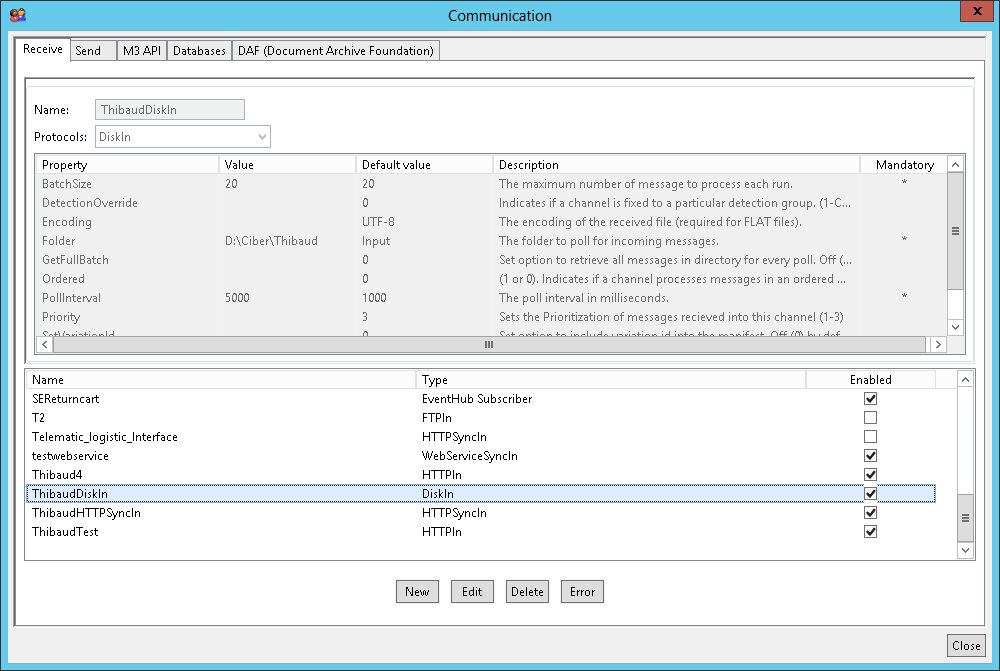Click the Communication app icon in title bar
The height and width of the screenshot is (671, 1000).
[x=16, y=15]
